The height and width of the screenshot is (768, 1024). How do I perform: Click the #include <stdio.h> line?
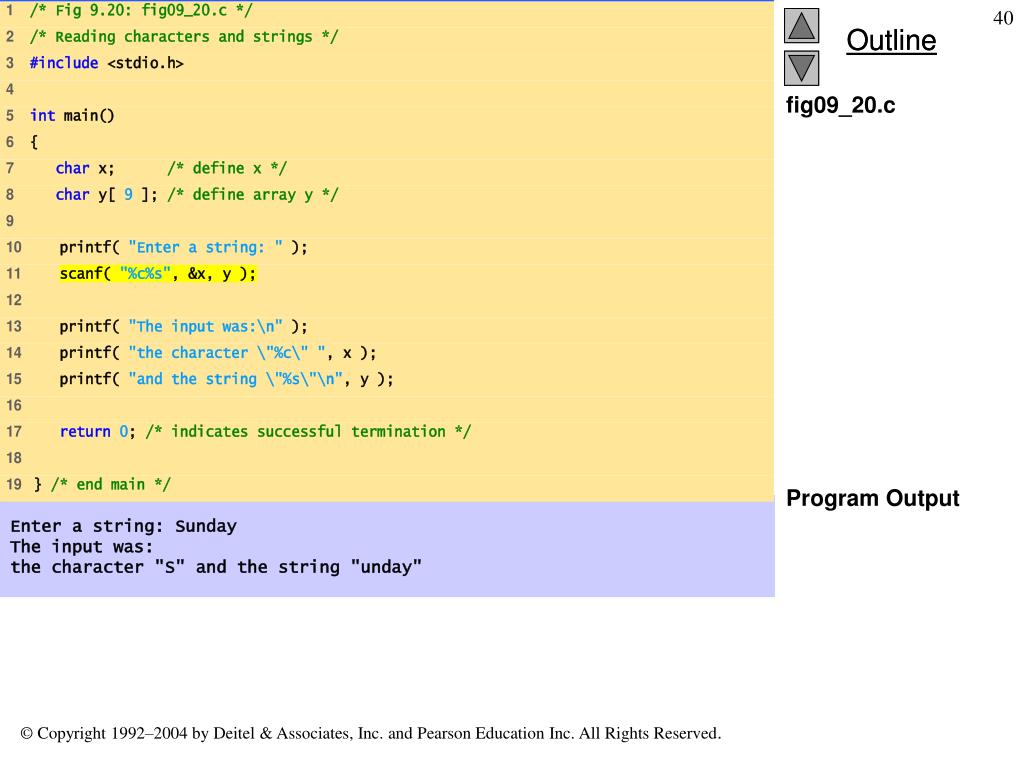coord(106,63)
